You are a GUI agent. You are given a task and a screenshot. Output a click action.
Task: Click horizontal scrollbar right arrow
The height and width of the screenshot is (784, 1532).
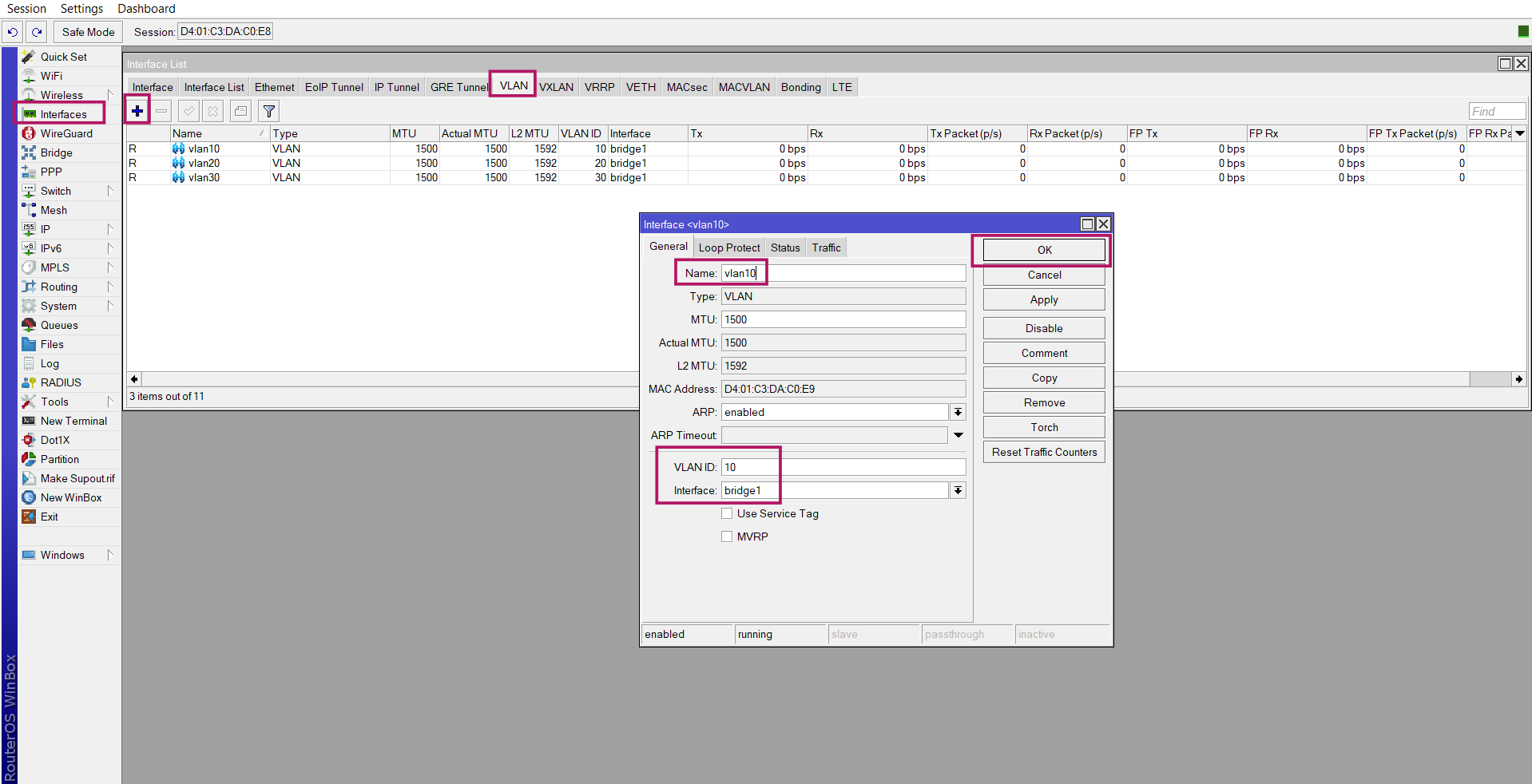point(1518,379)
